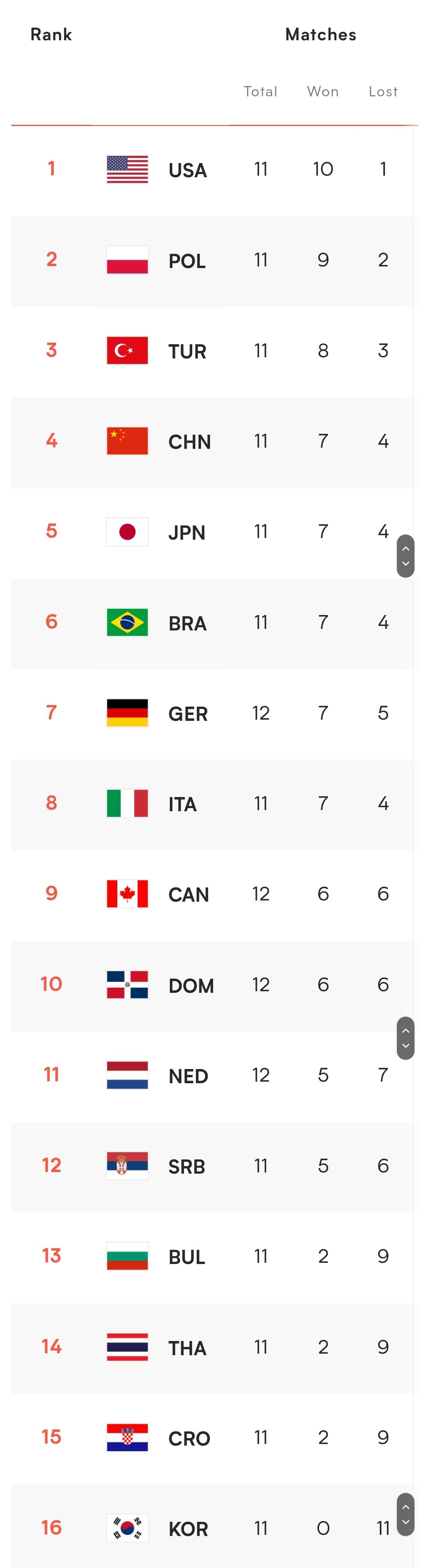Screen dimensions: 426x1568
Task: Click the scroll handle beside KOR row
Action: 405,1514
